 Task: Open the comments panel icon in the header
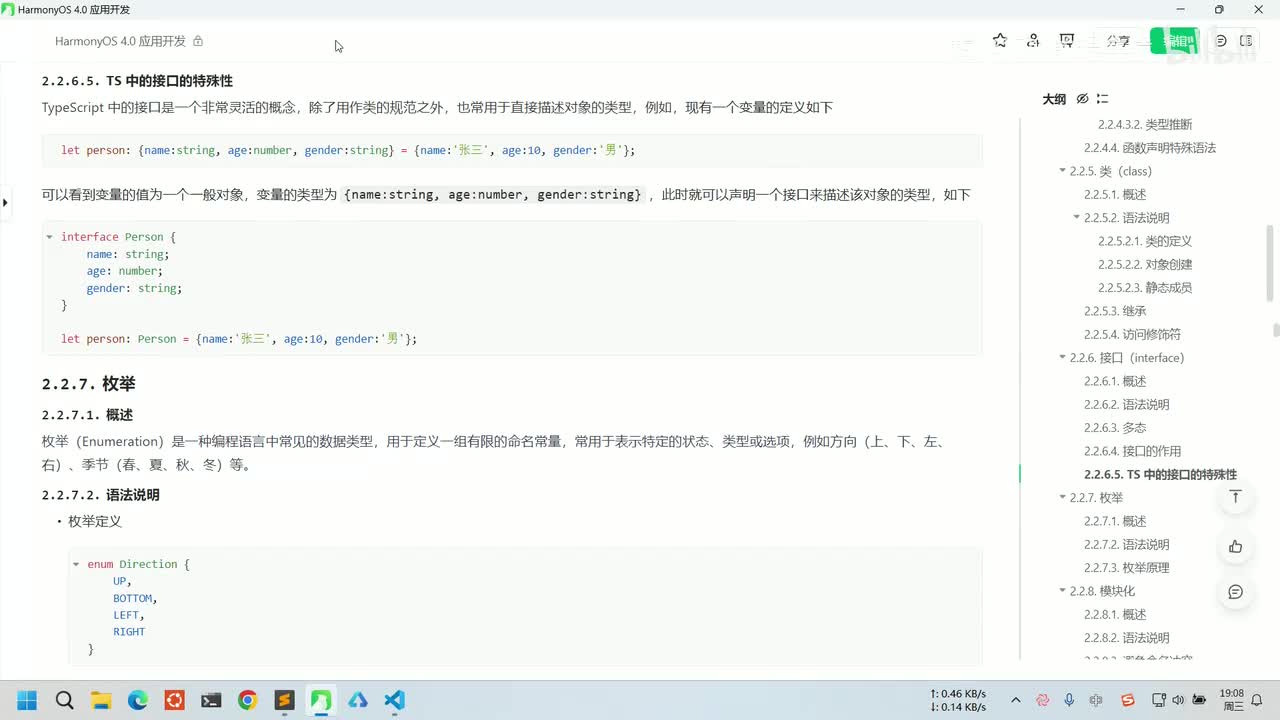click(x=1221, y=41)
